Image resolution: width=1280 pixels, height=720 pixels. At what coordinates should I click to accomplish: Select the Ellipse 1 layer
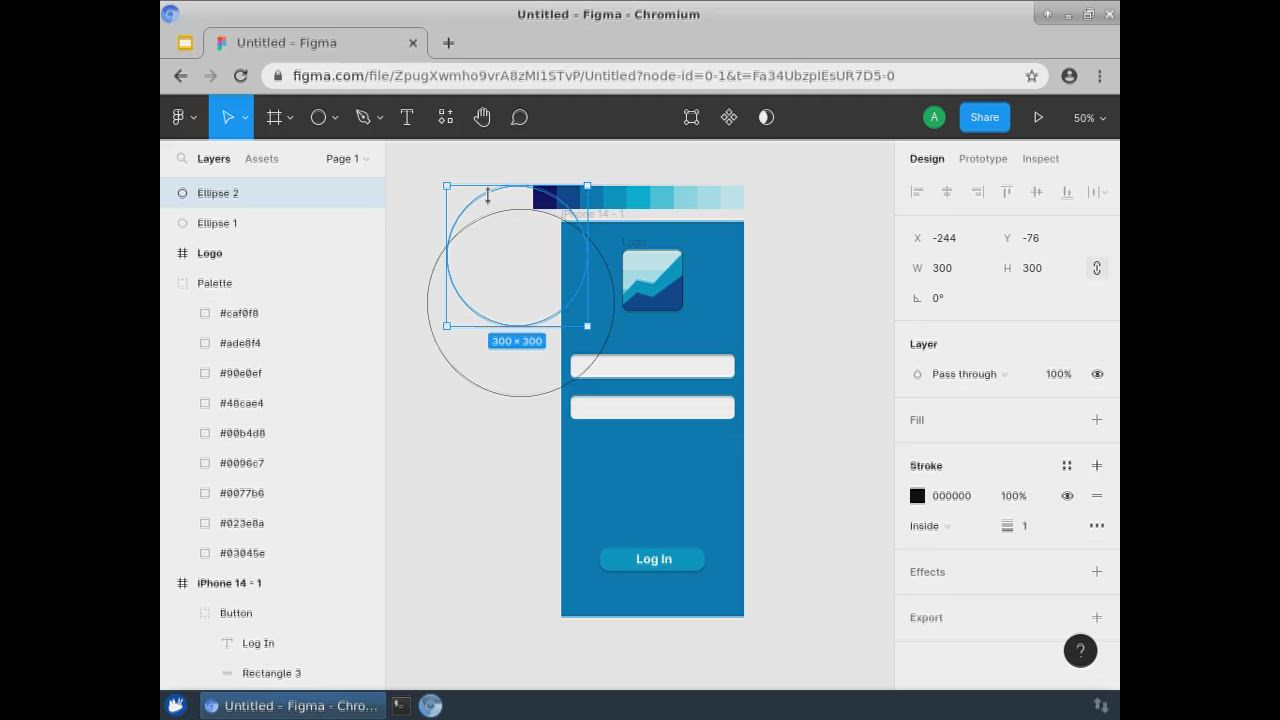click(217, 223)
